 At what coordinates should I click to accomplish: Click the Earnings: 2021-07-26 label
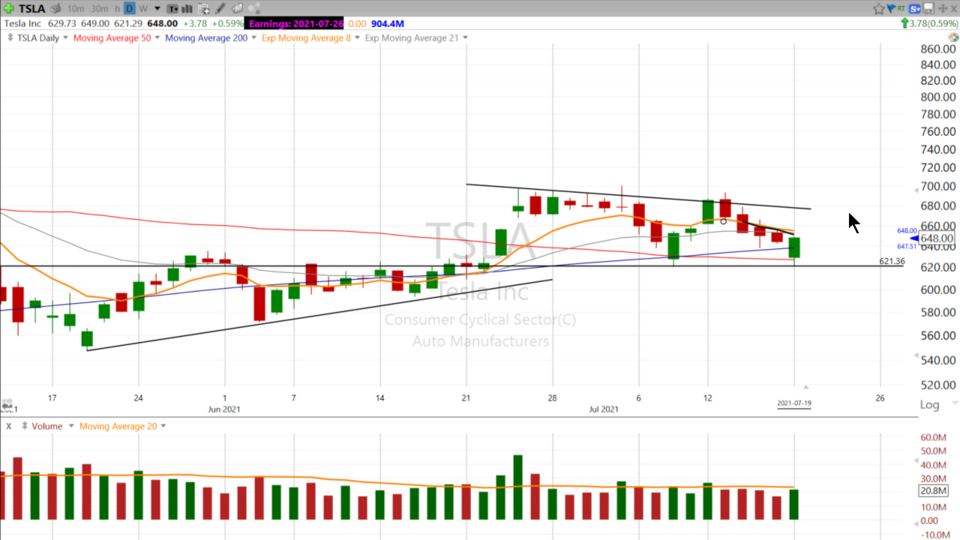tap(295, 23)
